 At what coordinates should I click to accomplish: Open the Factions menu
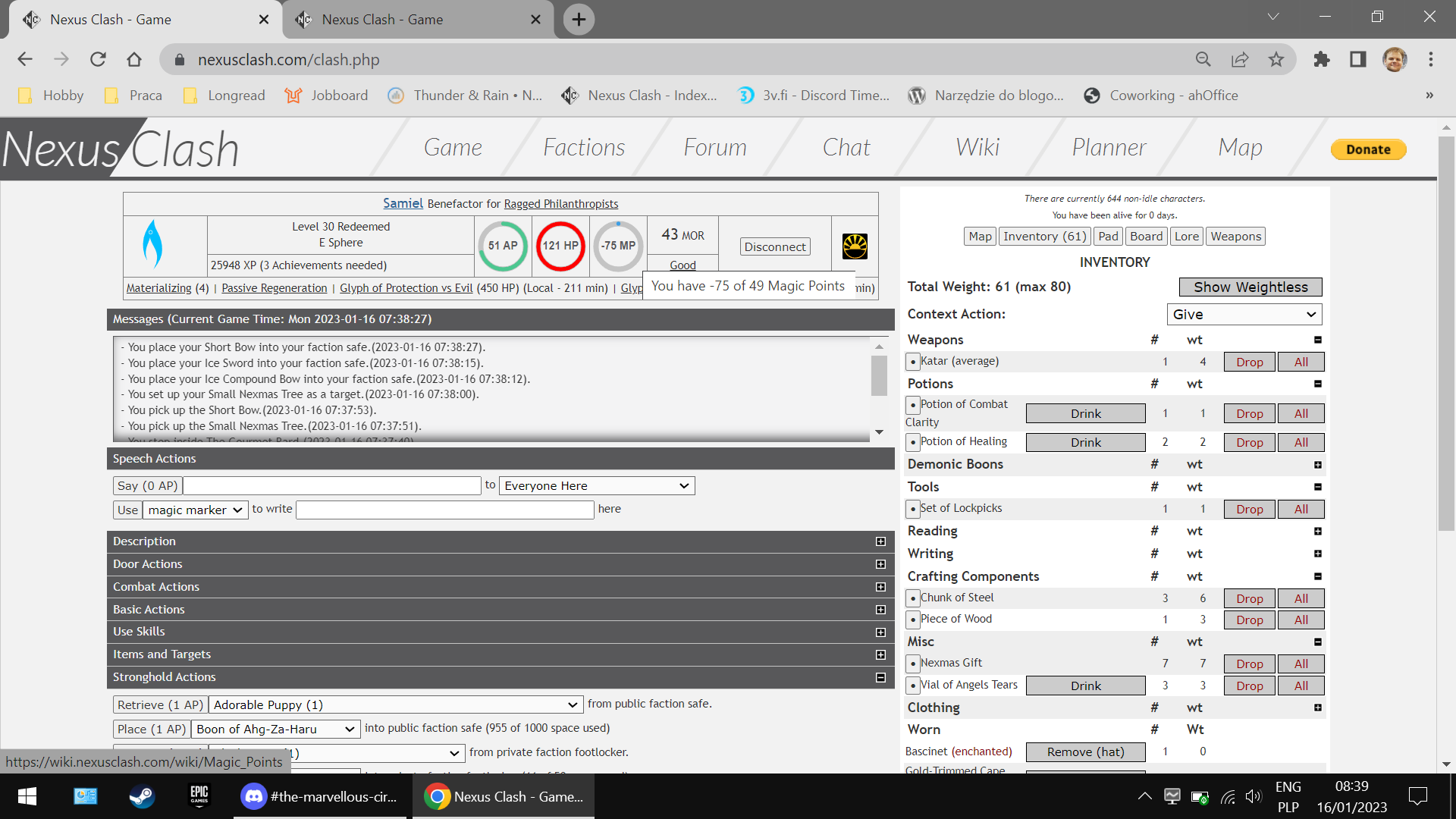[x=584, y=147]
